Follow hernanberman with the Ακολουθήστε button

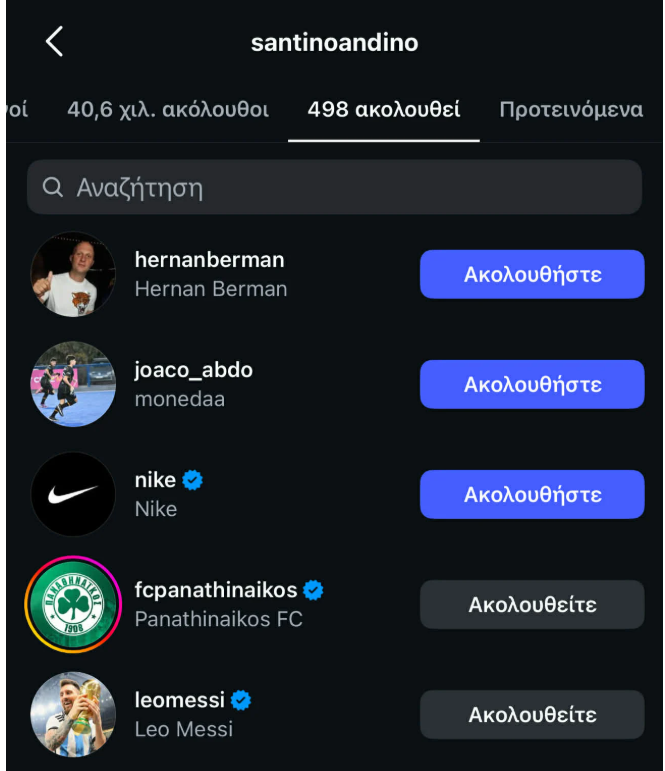[532, 274]
